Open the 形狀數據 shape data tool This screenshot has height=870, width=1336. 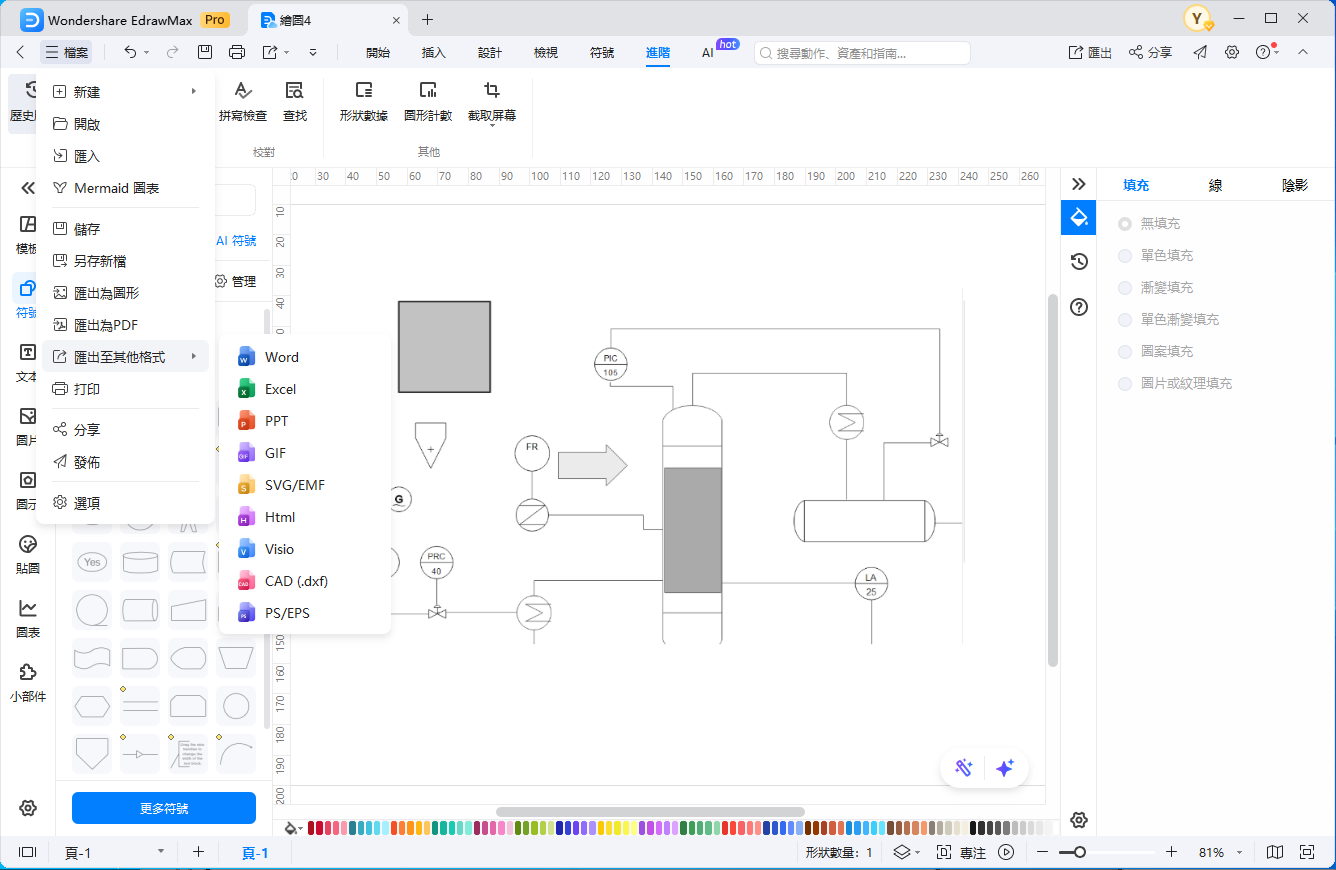(x=363, y=91)
